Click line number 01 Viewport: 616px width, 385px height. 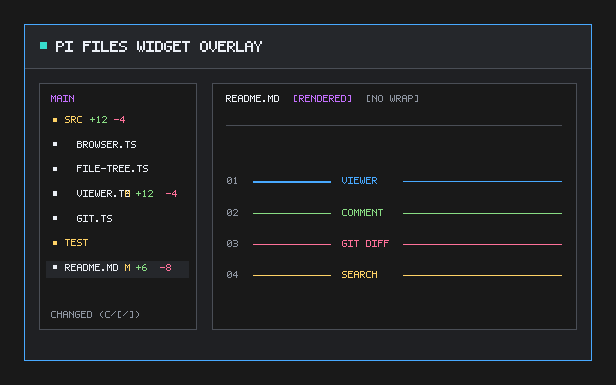[x=232, y=181]
